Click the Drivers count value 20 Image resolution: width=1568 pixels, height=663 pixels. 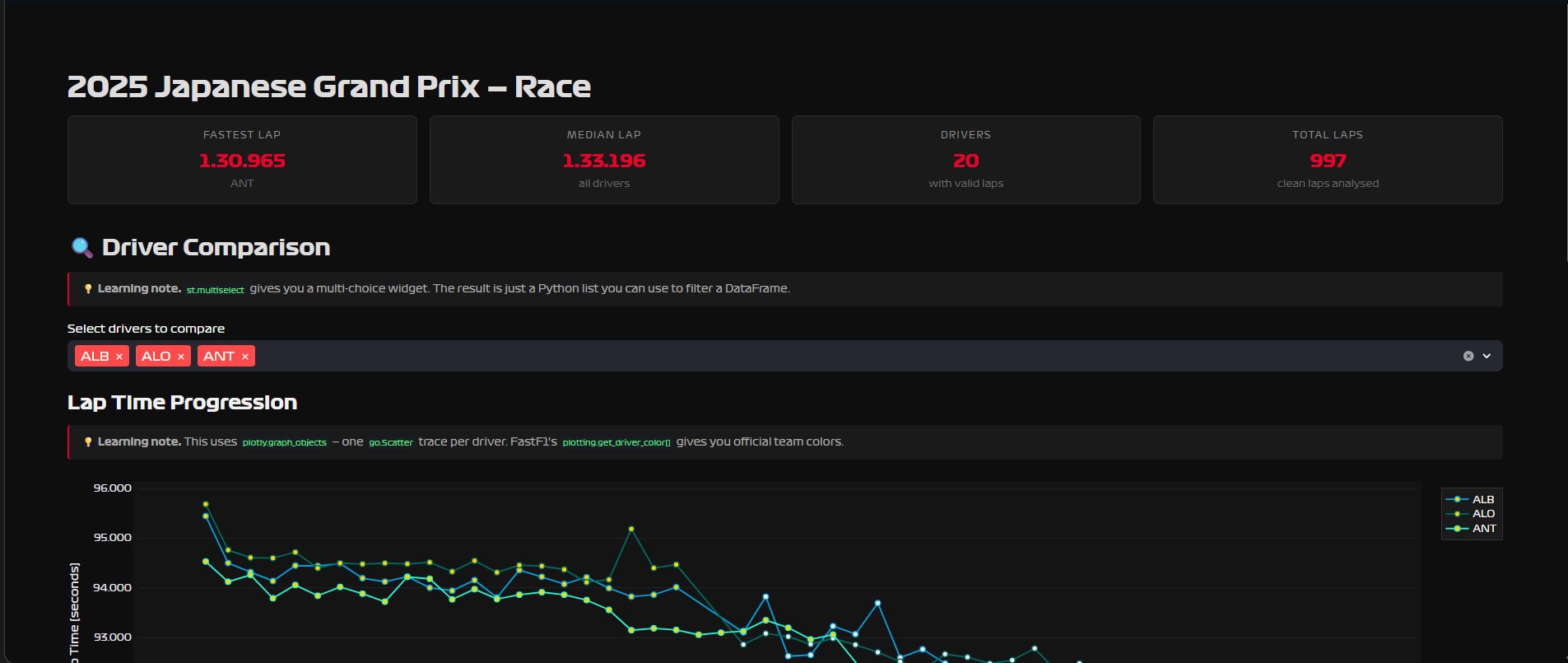click(x=965, y=161)
